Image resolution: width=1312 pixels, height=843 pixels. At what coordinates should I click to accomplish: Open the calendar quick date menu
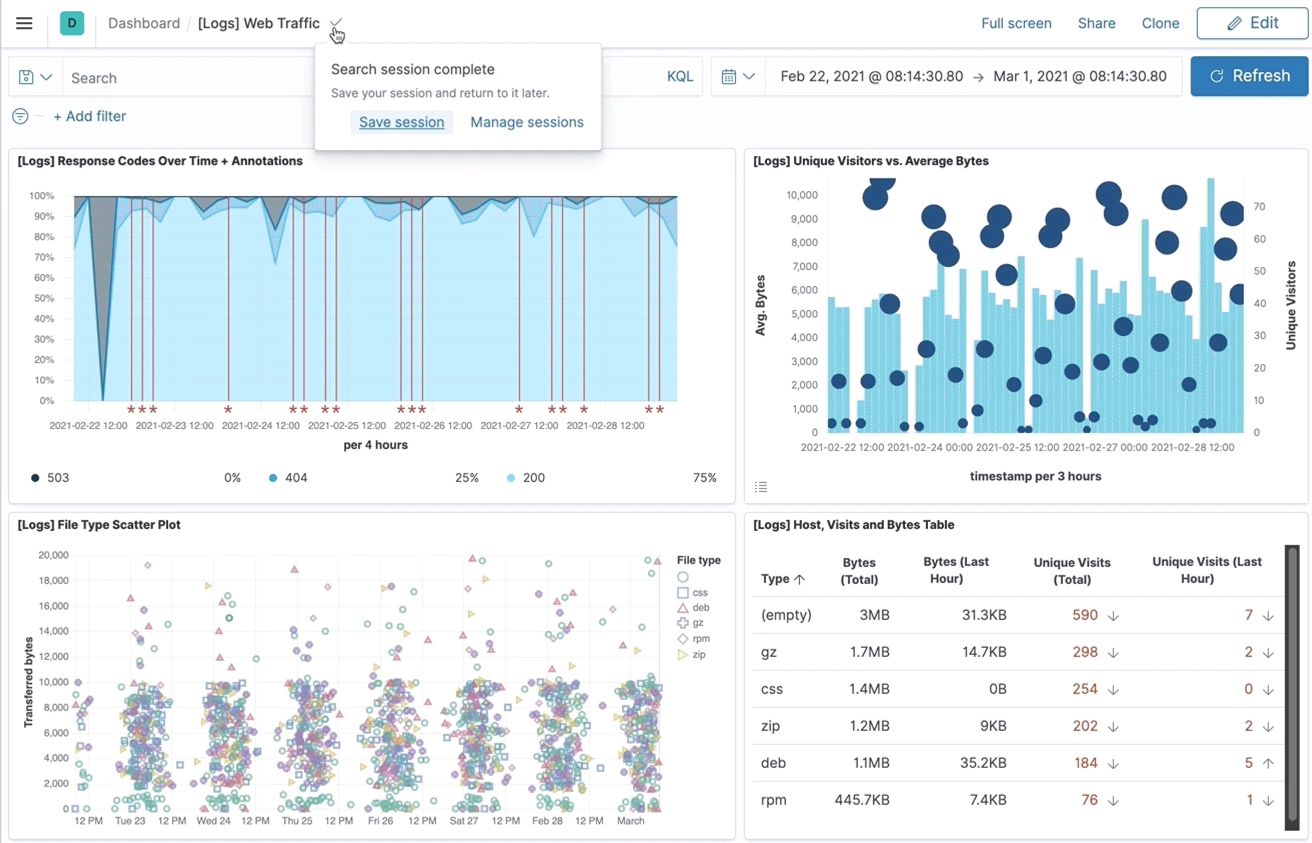tap(738, 76)
